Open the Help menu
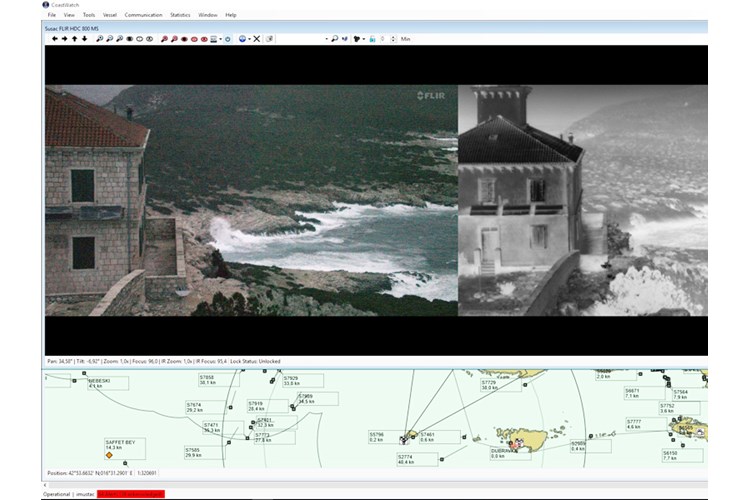 (231, 15)
